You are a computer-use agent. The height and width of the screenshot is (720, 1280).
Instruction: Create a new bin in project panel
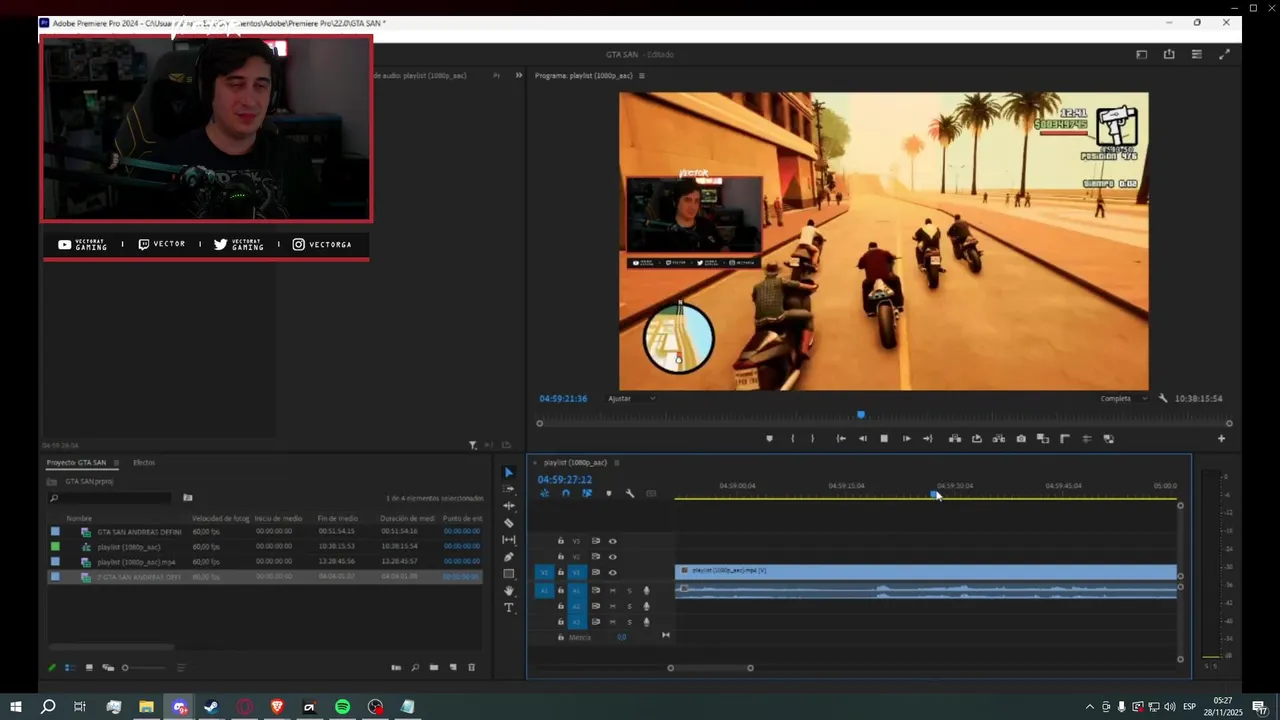click(434, 668)
